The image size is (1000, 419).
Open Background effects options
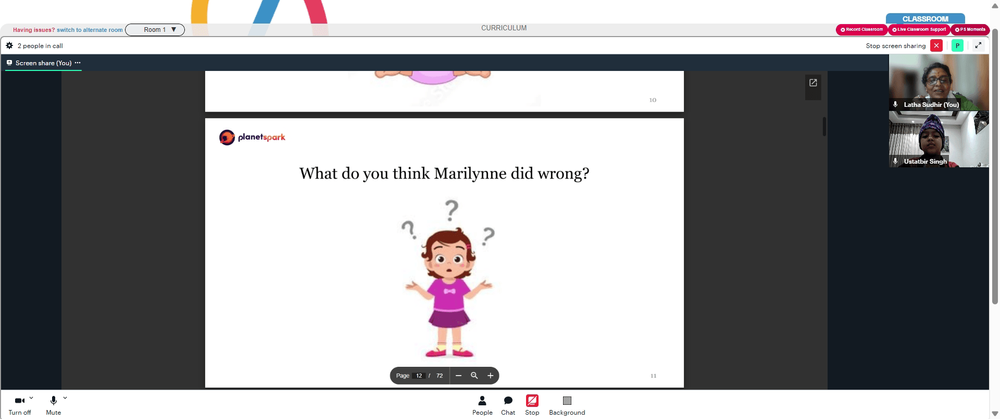[567, 405]
